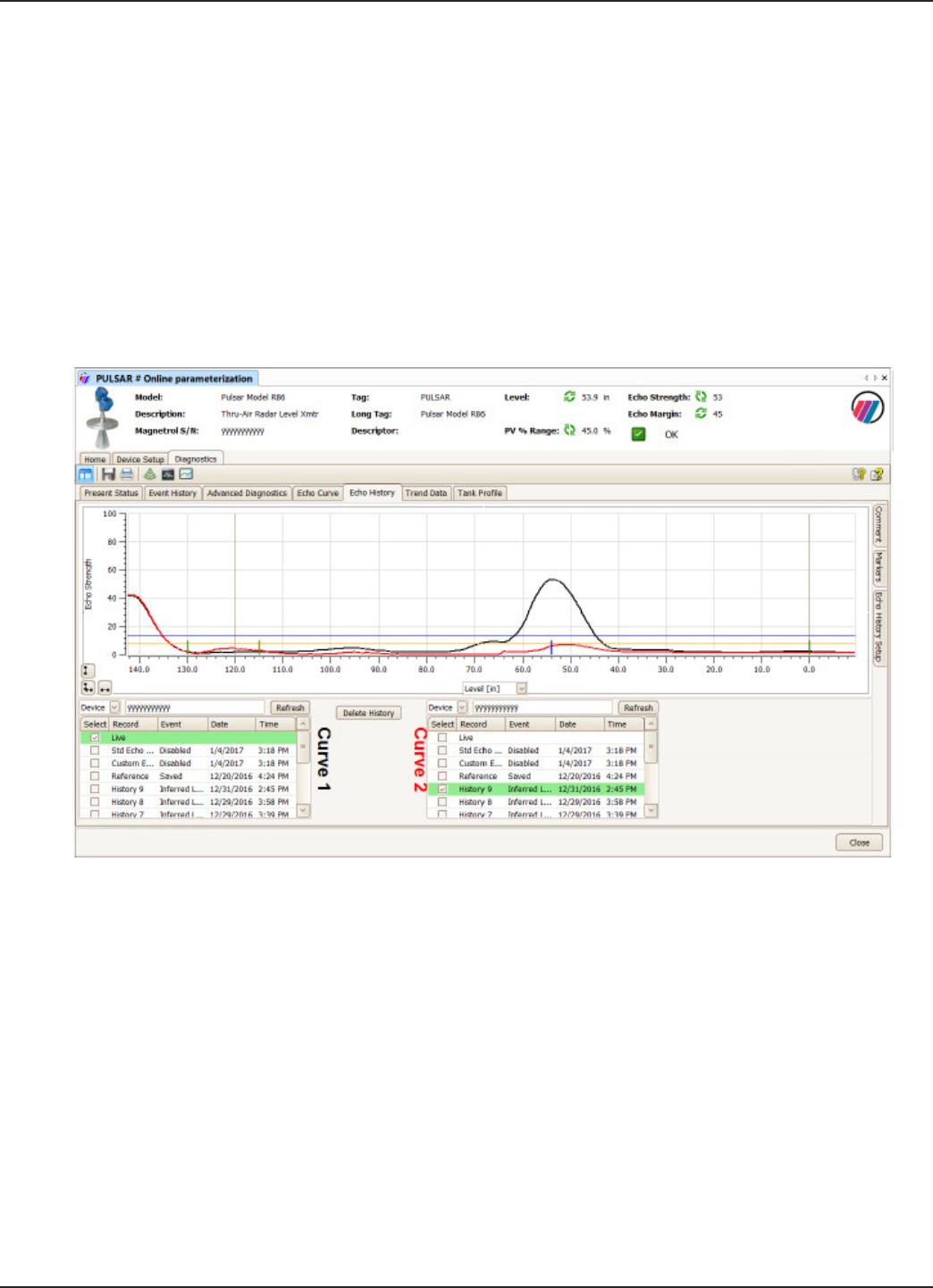This screenshot has height=1288, width=933.
Task: Click the green OK status check icon
Action: click(638, 434)
